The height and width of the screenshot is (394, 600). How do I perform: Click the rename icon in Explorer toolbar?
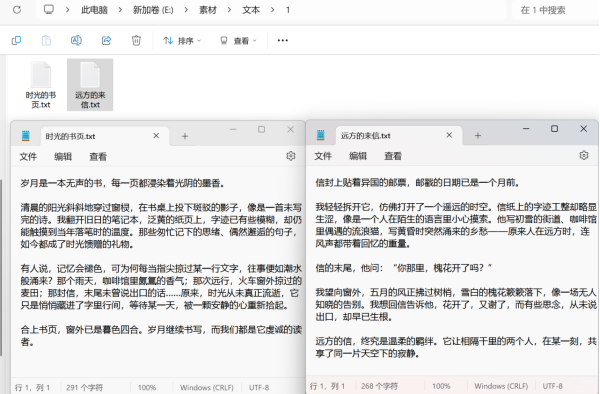click(76, 40)
